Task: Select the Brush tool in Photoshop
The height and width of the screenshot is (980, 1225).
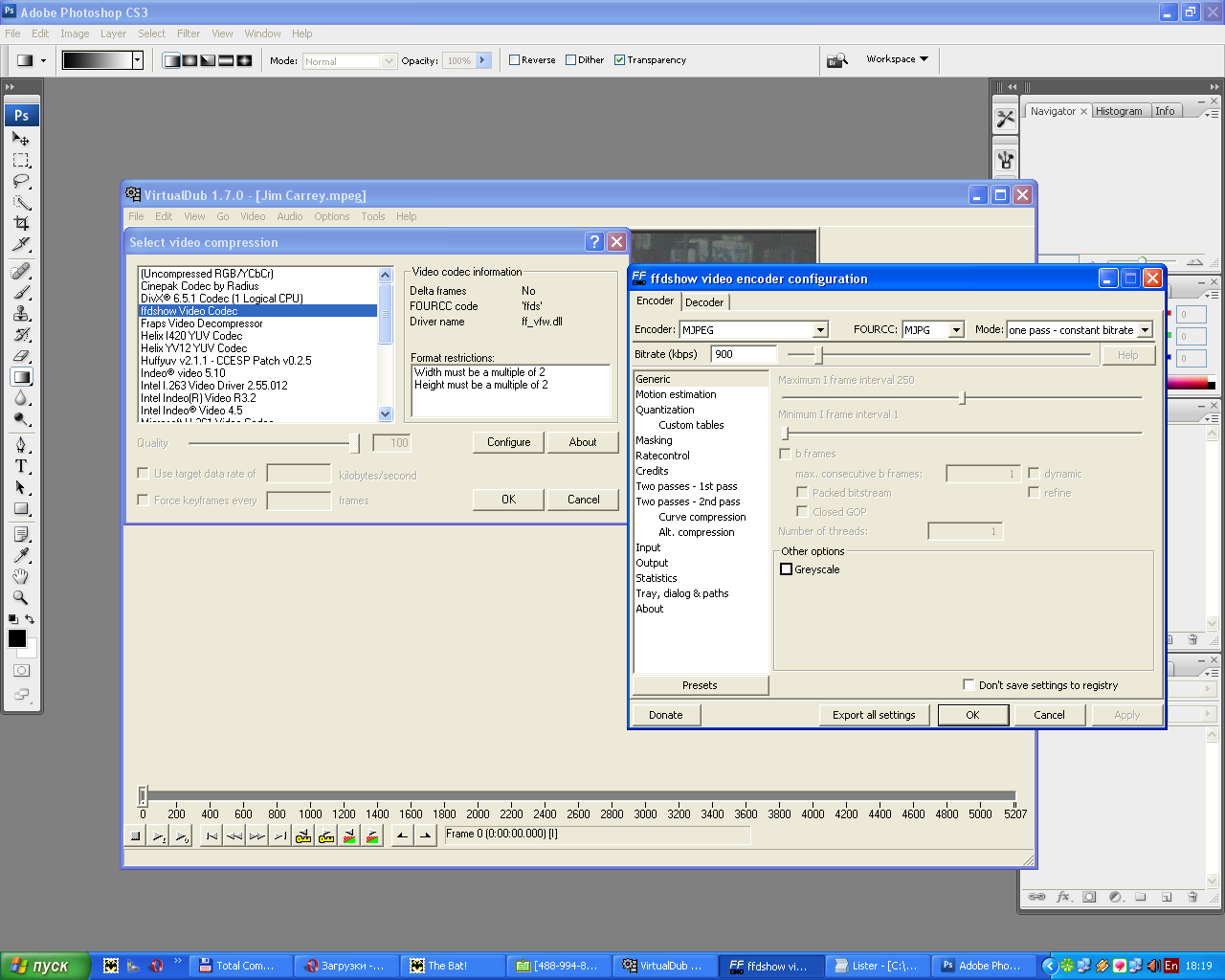Action: click(x=21, y=292)
